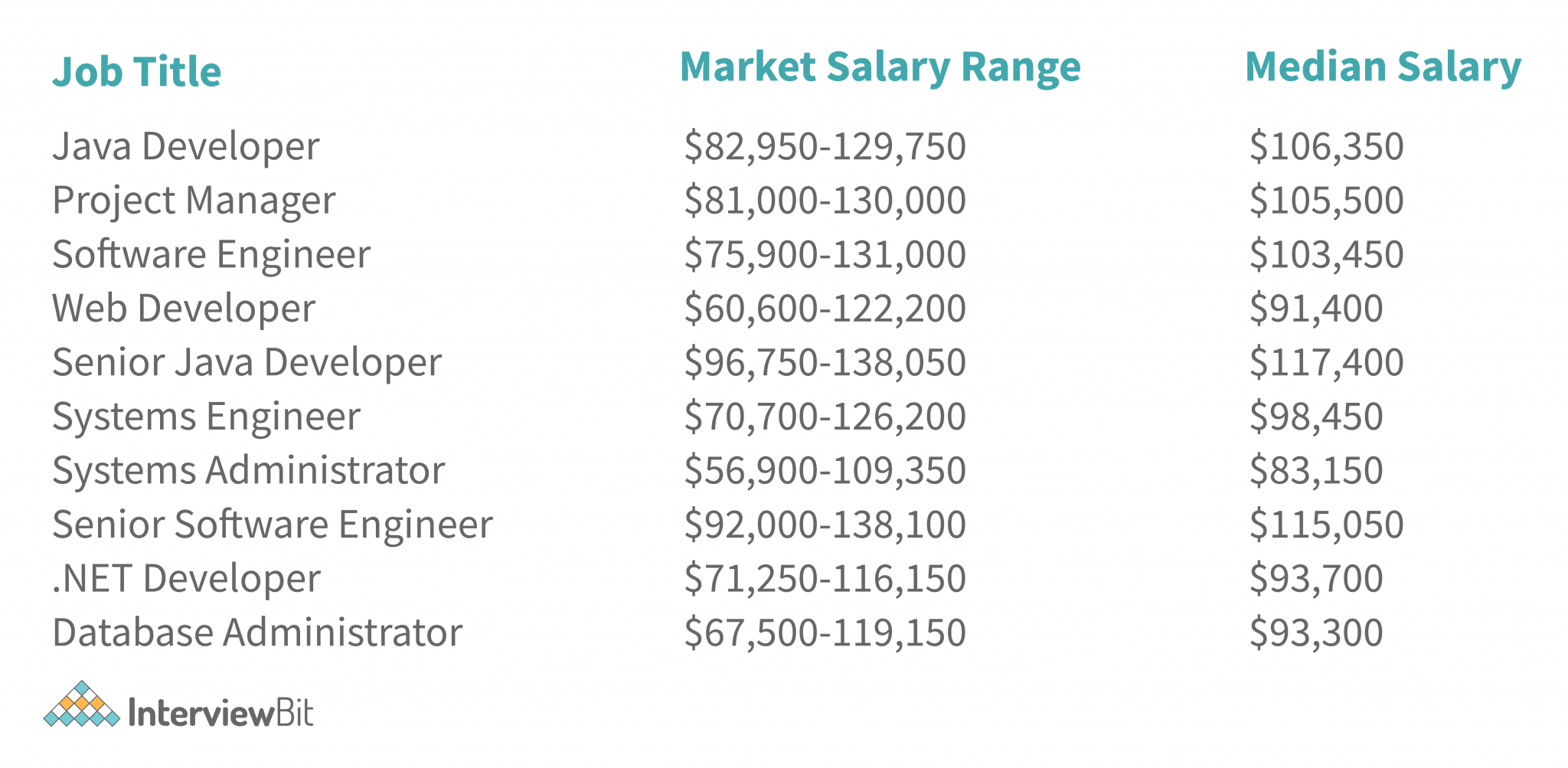The height and width of the screenshot is (768, 1568).
Task: Click the Database Administrator job title
Action: (257, 632)
